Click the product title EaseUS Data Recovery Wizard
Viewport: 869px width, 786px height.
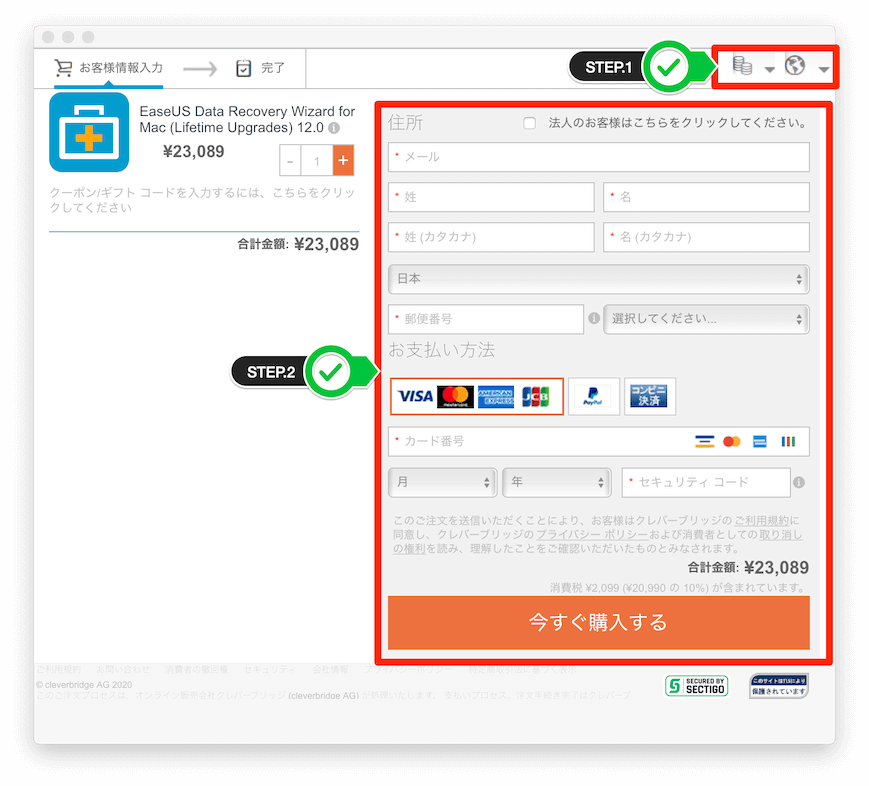[247, 119]
